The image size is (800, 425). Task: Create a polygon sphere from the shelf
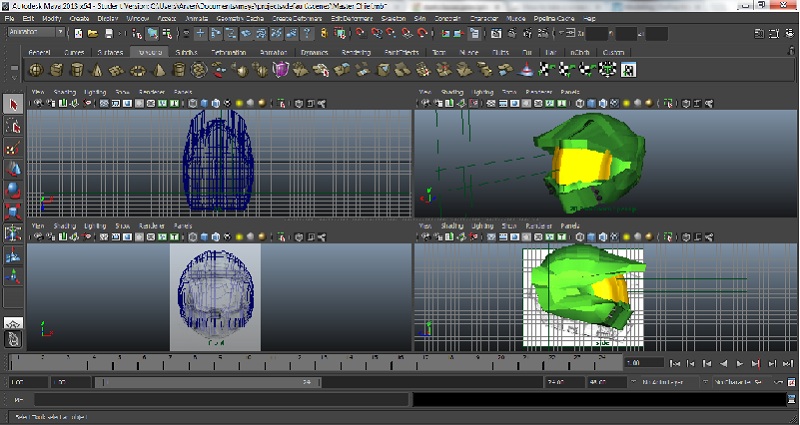click(36, 70)
